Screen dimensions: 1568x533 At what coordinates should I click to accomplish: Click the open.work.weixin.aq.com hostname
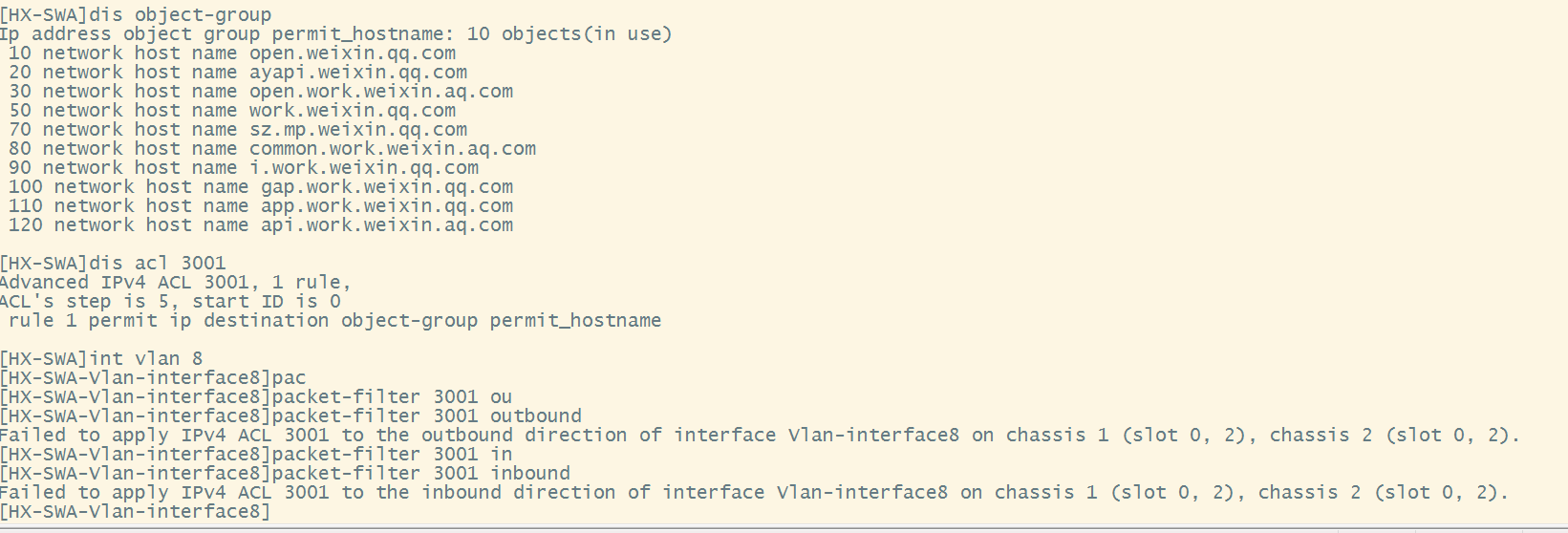pyautogui.click(x=381, y=92)
